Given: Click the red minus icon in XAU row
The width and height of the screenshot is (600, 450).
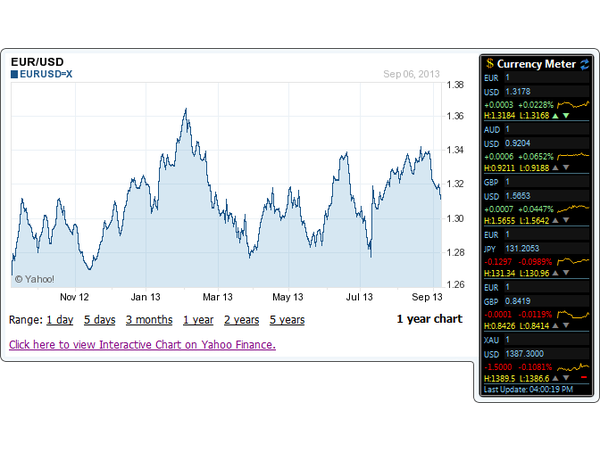Looking at the screenshot, I should point(584,378).
